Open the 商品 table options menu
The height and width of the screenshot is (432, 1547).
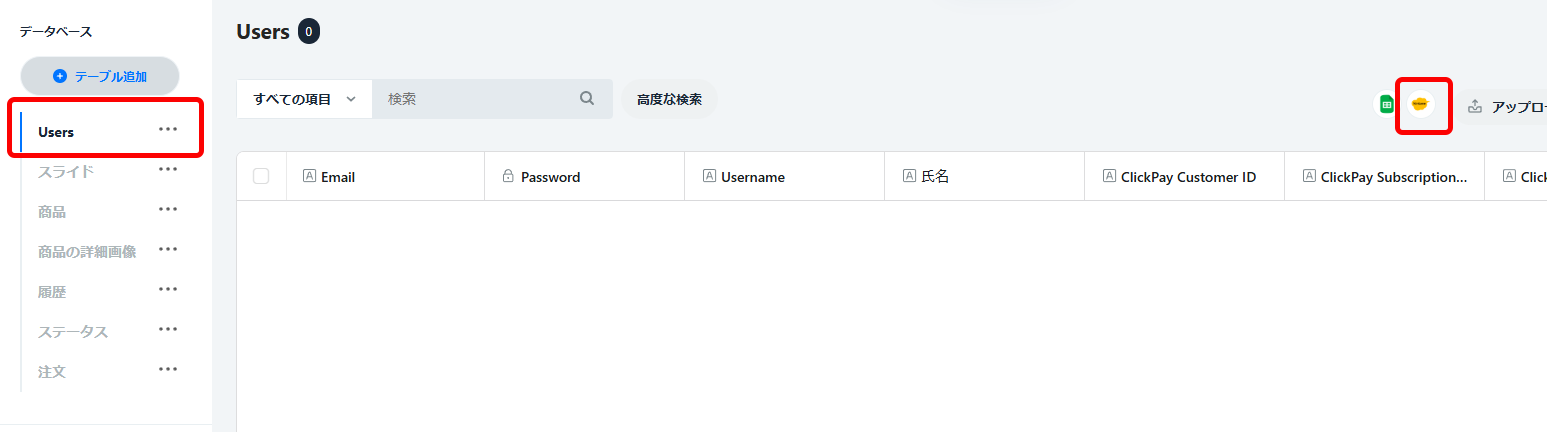(x=168, y=209)
